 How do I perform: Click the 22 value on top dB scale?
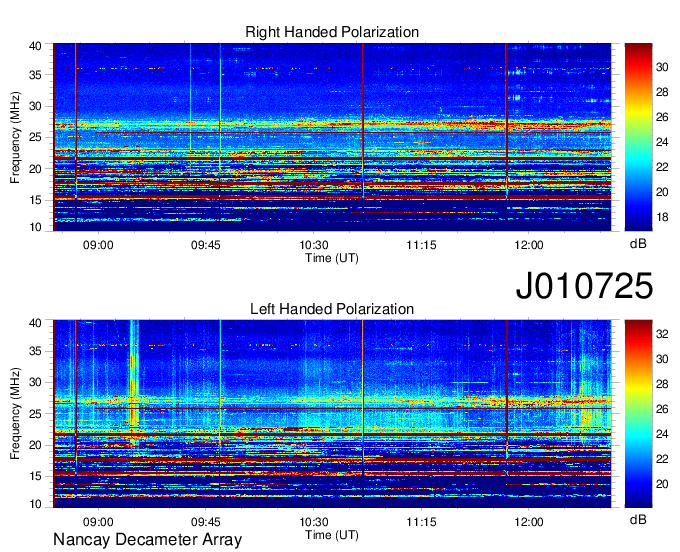click(662, 167)
